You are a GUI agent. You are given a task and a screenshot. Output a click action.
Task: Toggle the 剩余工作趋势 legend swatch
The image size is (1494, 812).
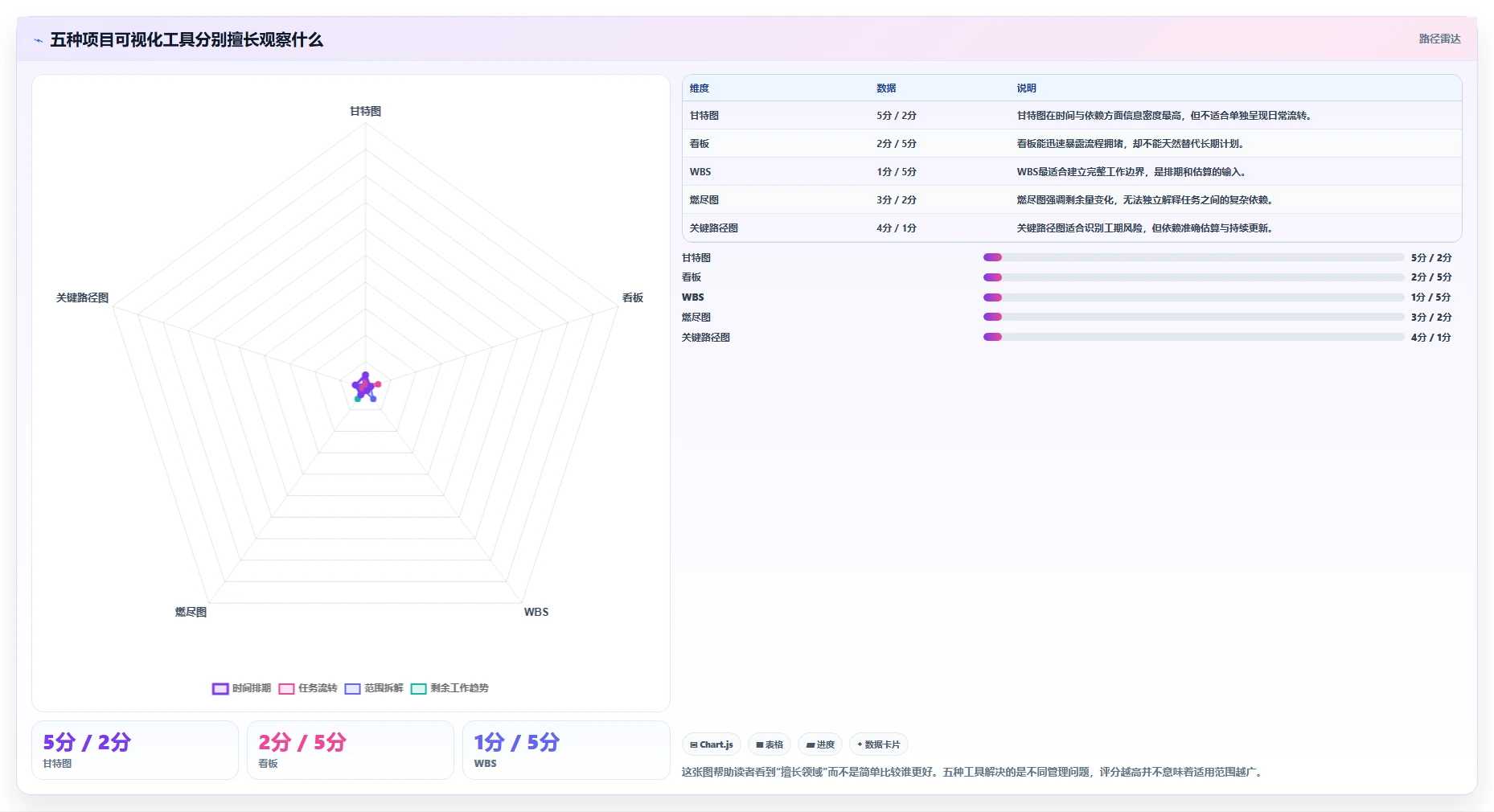coord(418,688)
